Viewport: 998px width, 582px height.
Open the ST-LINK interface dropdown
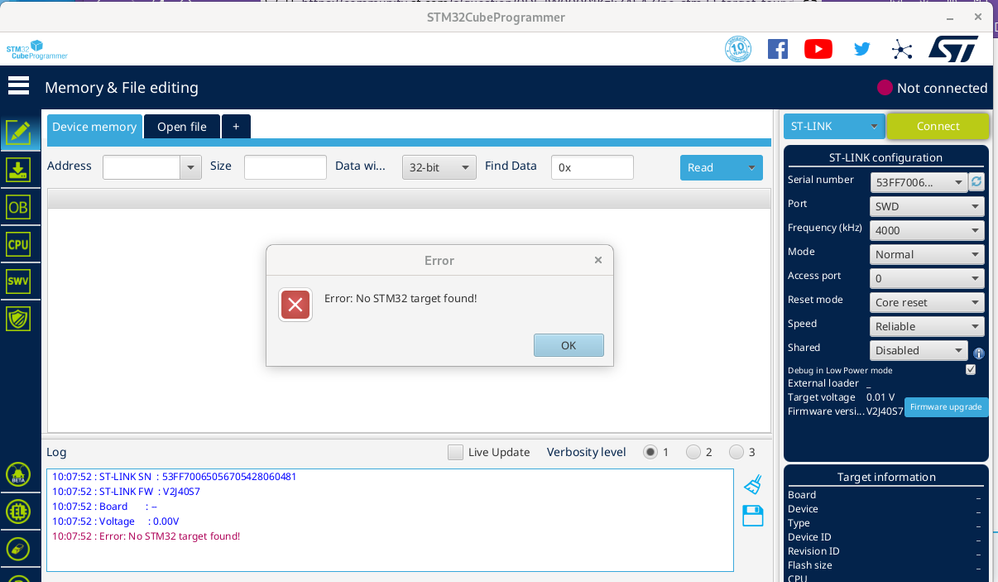(x=834, y=126)
